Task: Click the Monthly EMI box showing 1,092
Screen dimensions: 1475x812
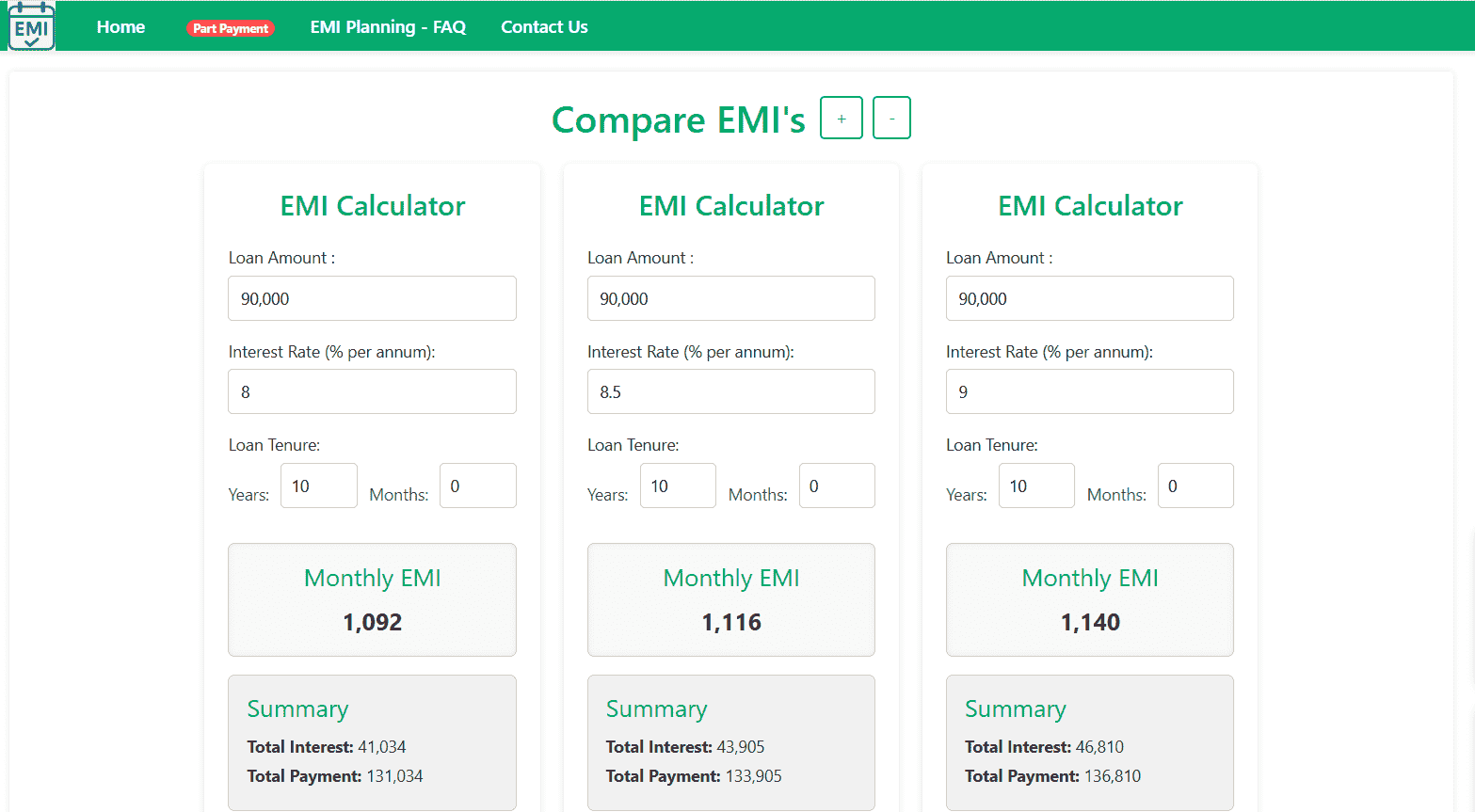Action: [371, 599]
